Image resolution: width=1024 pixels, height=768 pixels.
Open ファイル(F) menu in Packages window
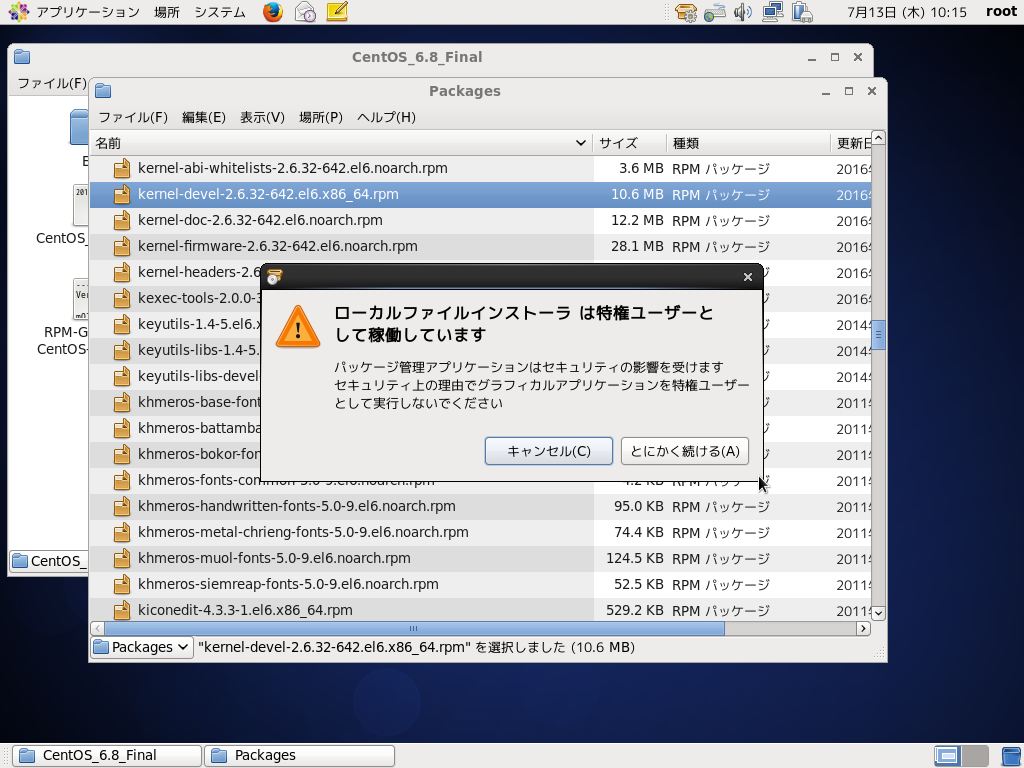point(133,117)
